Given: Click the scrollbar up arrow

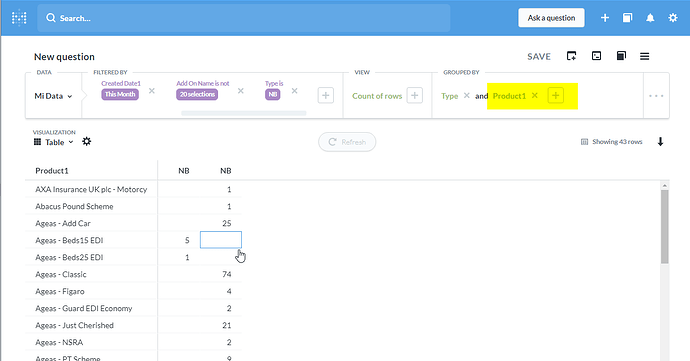Looking at the screenshot, I should pos(664,186).
